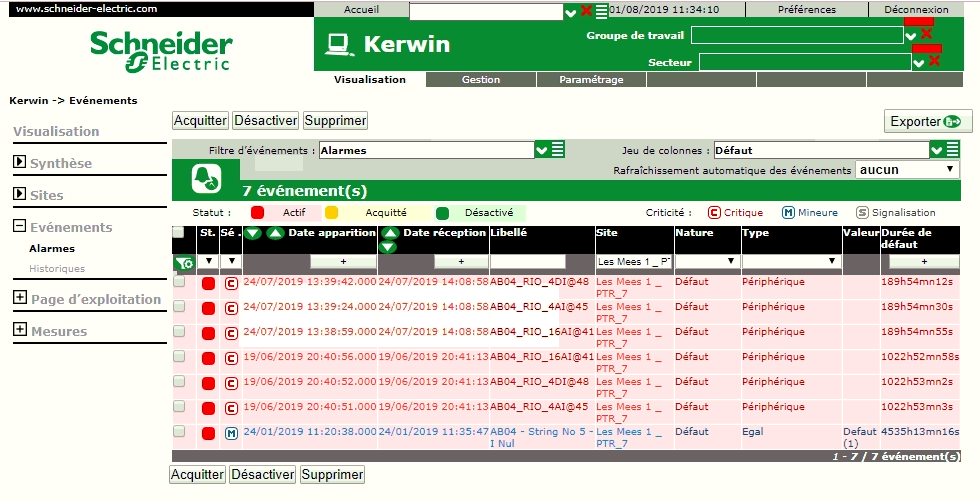Click the table filter funnel icon
Viewport: 980px width, 501px height.
tap(184, 263)
